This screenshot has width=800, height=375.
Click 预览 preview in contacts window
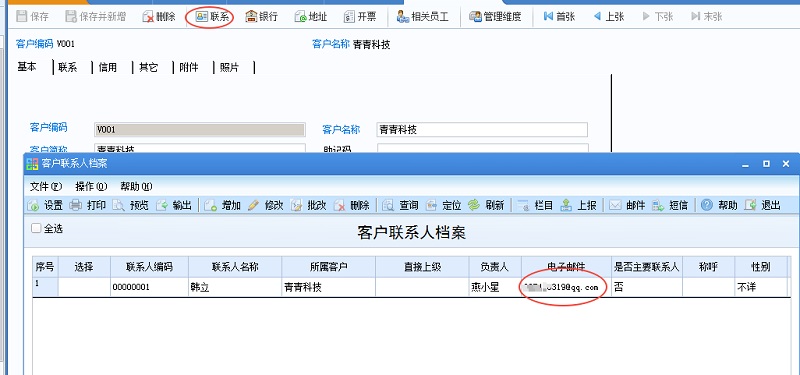point(131,205)
